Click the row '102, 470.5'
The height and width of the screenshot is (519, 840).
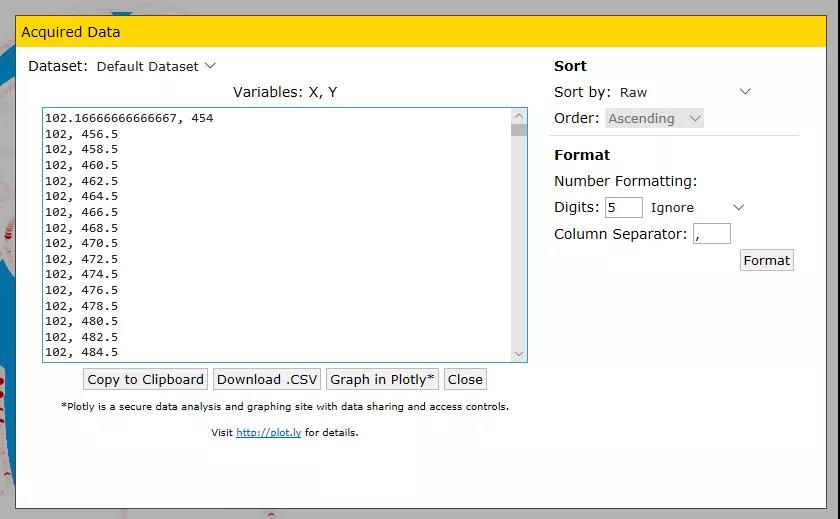[81, 243]
